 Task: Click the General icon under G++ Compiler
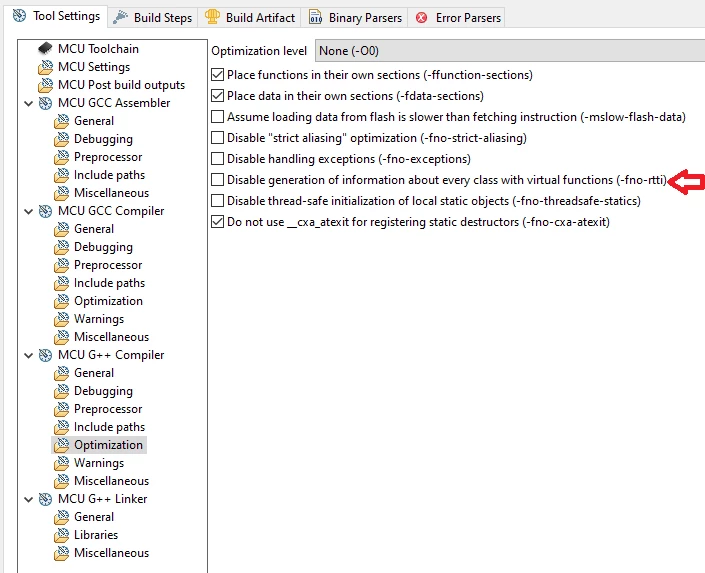tap(61, 373)
